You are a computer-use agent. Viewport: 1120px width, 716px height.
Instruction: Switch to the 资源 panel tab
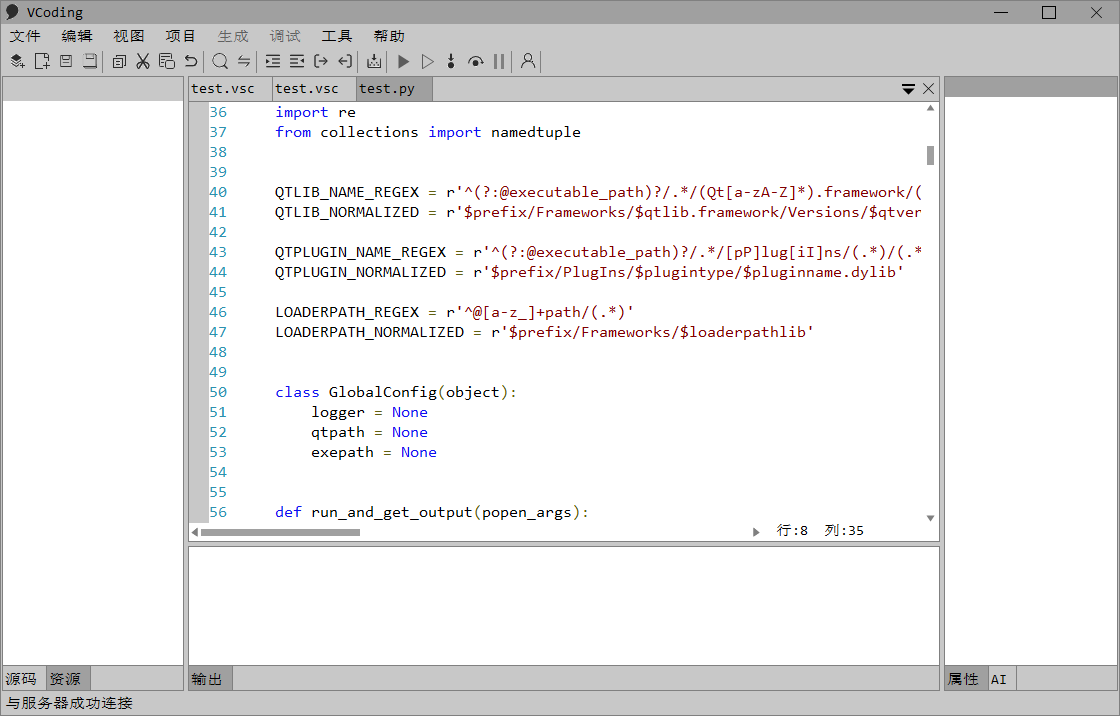65,679
